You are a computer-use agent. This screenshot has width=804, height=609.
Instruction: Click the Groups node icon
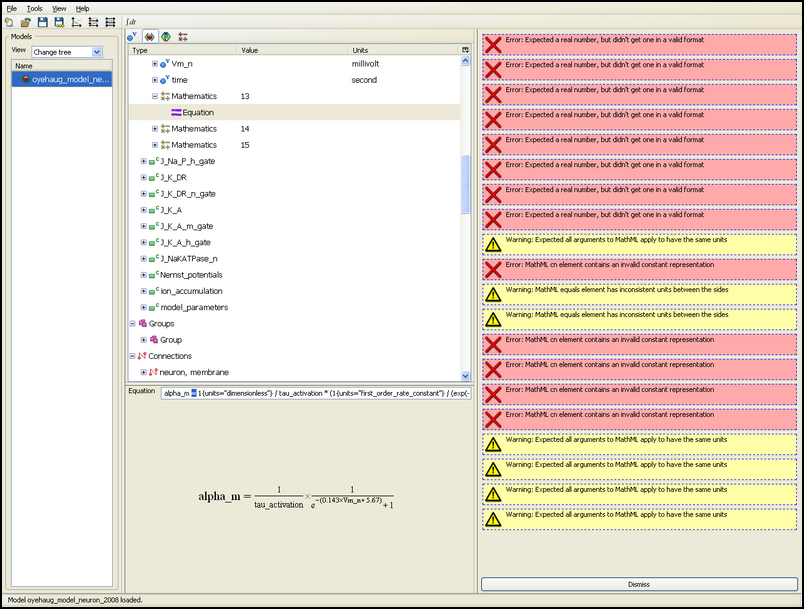tap(143, 323)
